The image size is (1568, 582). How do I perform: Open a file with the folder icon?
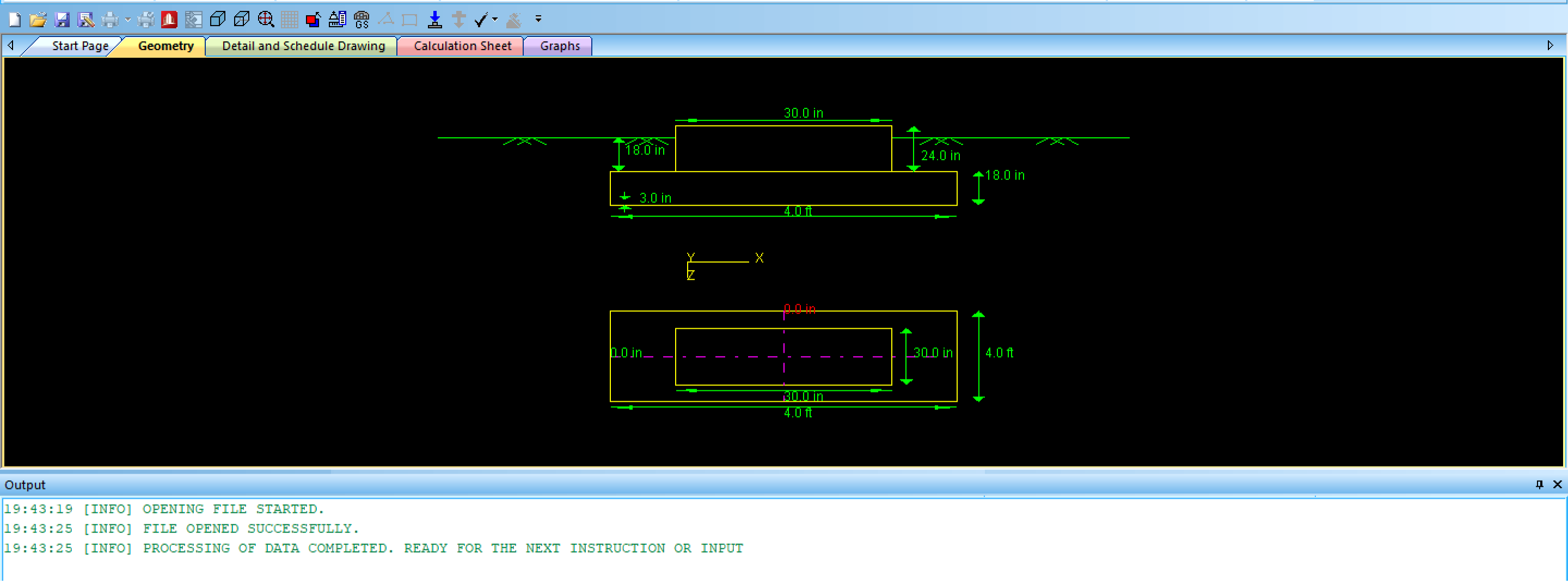pyautogui.click(x=38, y=20)
